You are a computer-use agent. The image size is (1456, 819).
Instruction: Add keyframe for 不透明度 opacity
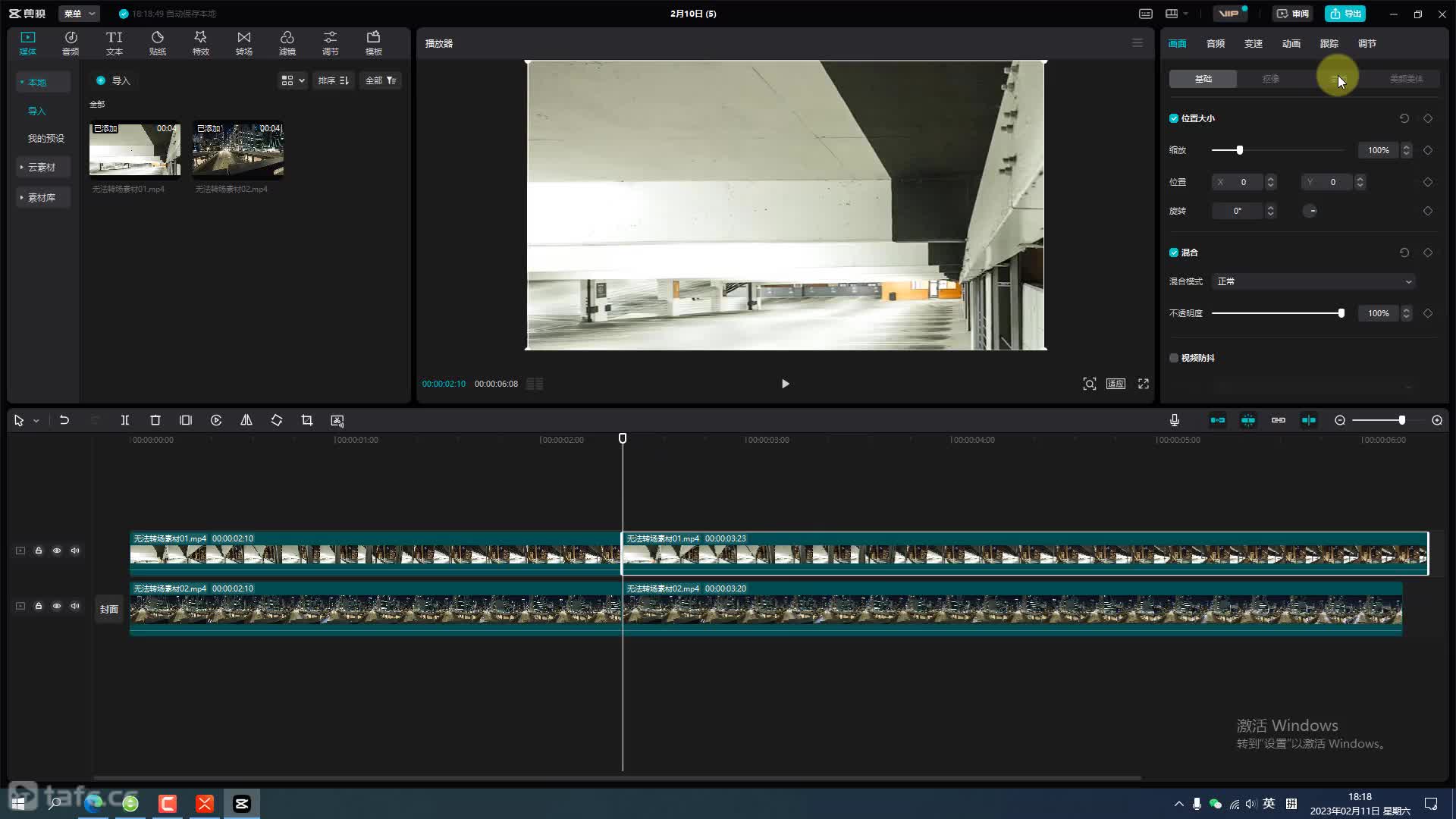(1428, 313)
